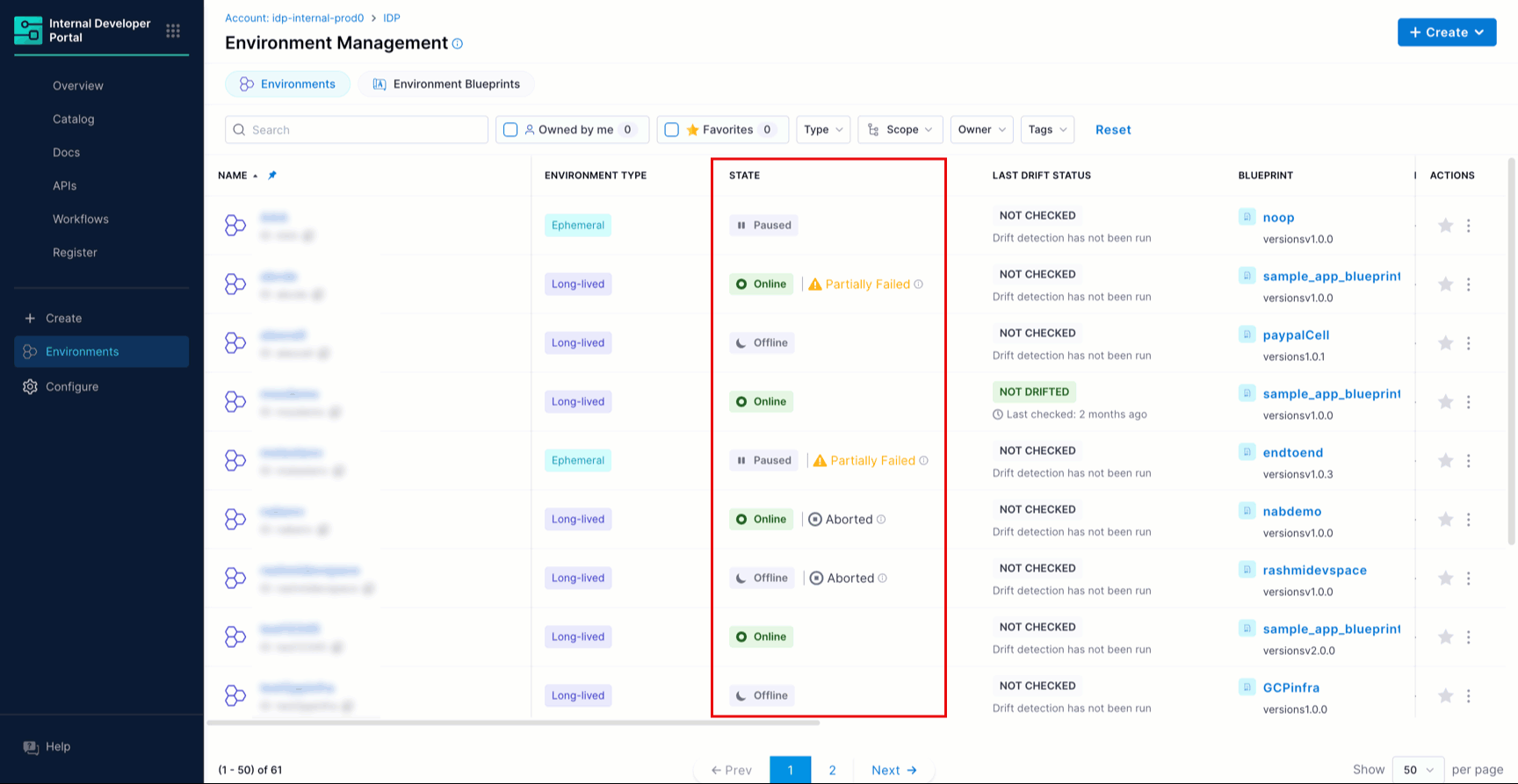Click the NOT DRIFTED status badge
The height and width of the screenshot is (784, 1518).
[x=1034, y=392]
